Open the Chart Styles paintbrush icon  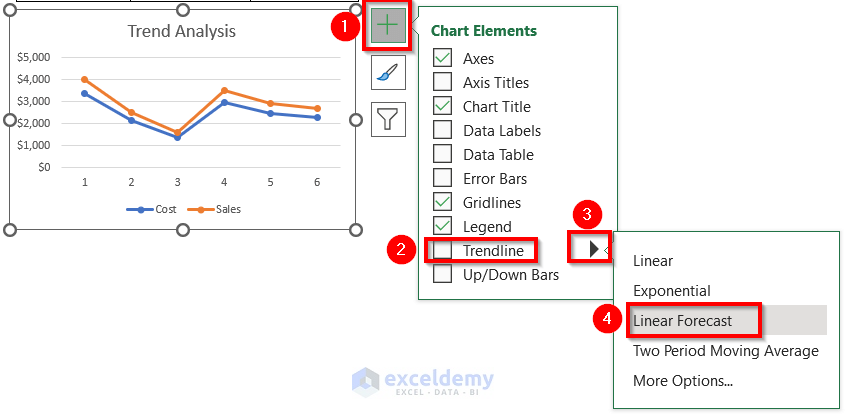pyautogui.click(x=386, y=72)
